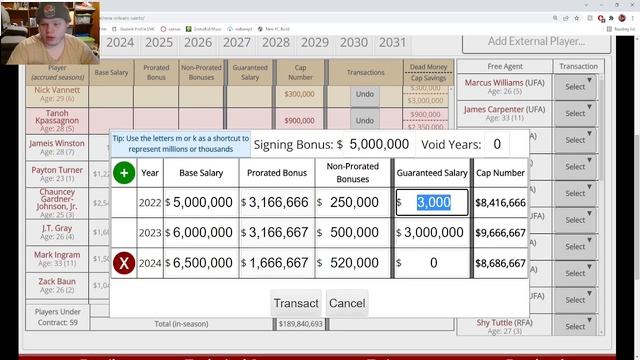This screenshot has height=360, width=640.
Task: Edit the 2022 Base Salary field
Action: pos(201,202)
